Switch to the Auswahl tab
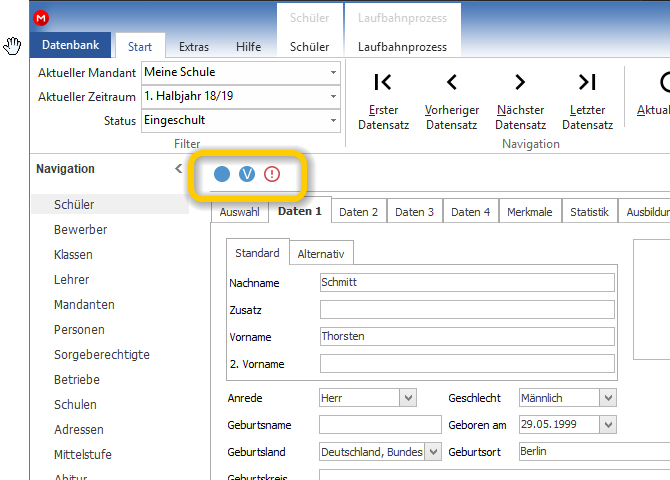670x480 pixels. [239, 212]
